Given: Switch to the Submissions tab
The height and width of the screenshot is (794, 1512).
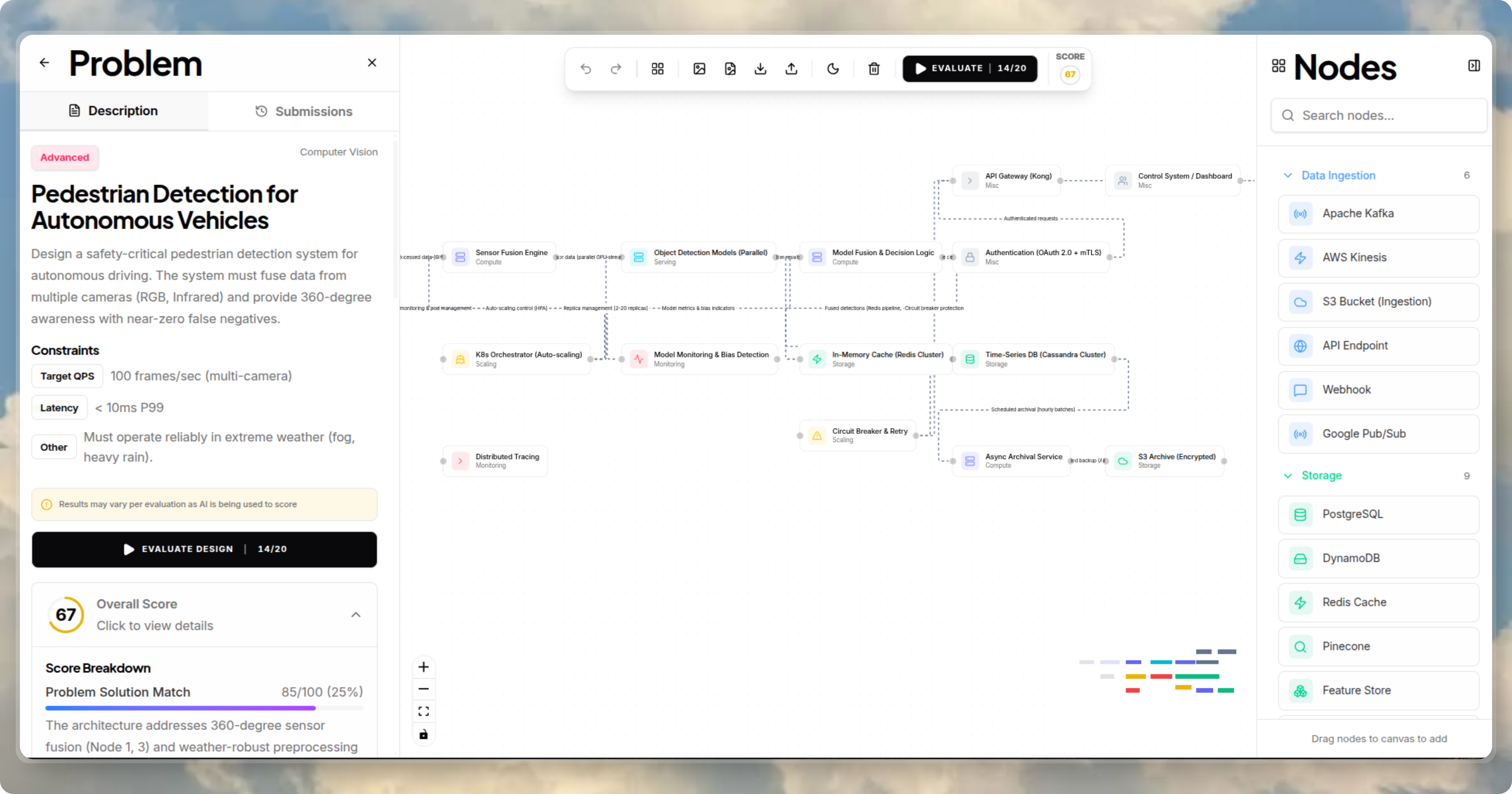Looking at the screenshot, I should 303,111.
